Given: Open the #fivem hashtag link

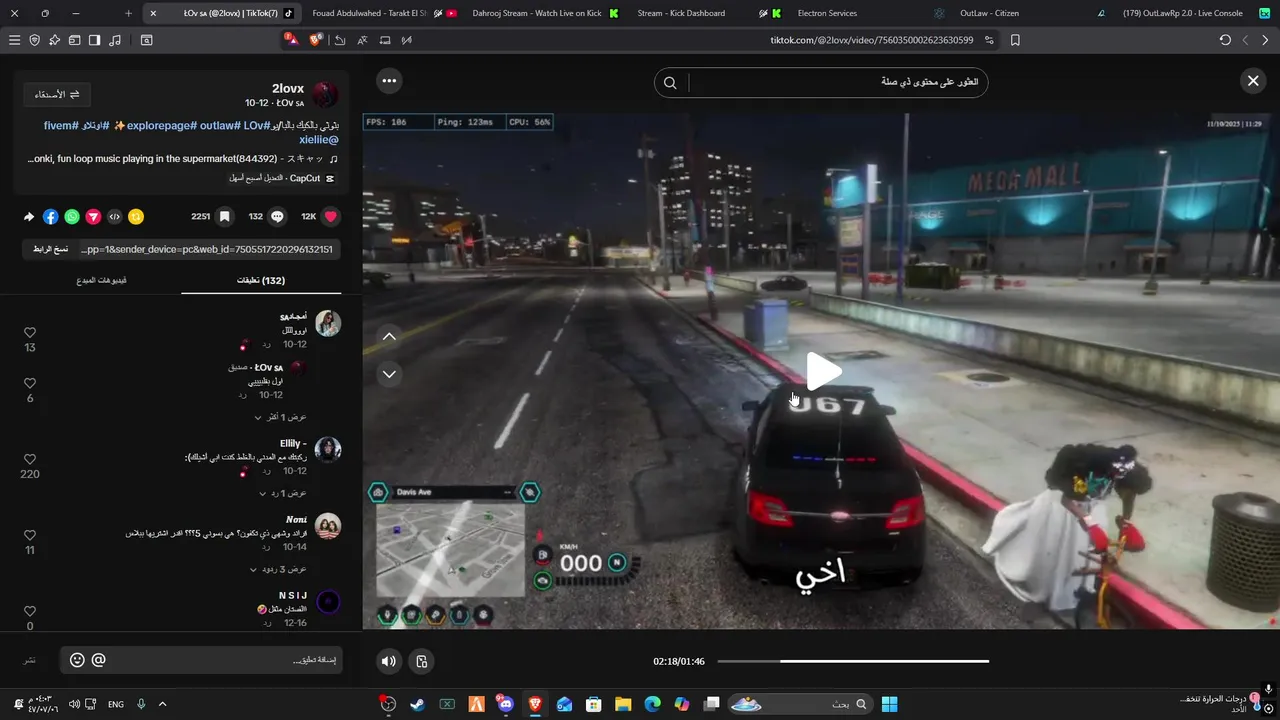Looking at the screenshot, I should [x=61, y=126].
